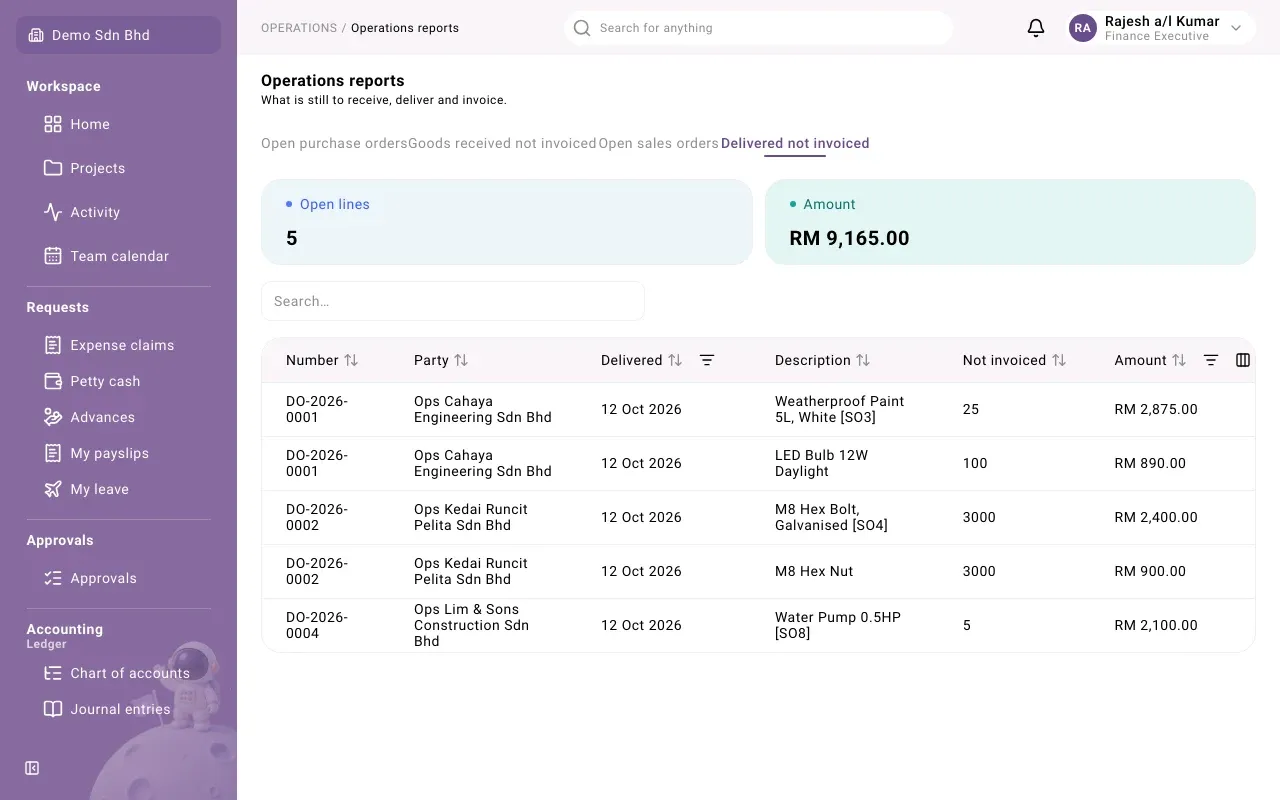Sort by Amount column arrows
This screenshot has height=800, width=1280.
[1179, 360]
